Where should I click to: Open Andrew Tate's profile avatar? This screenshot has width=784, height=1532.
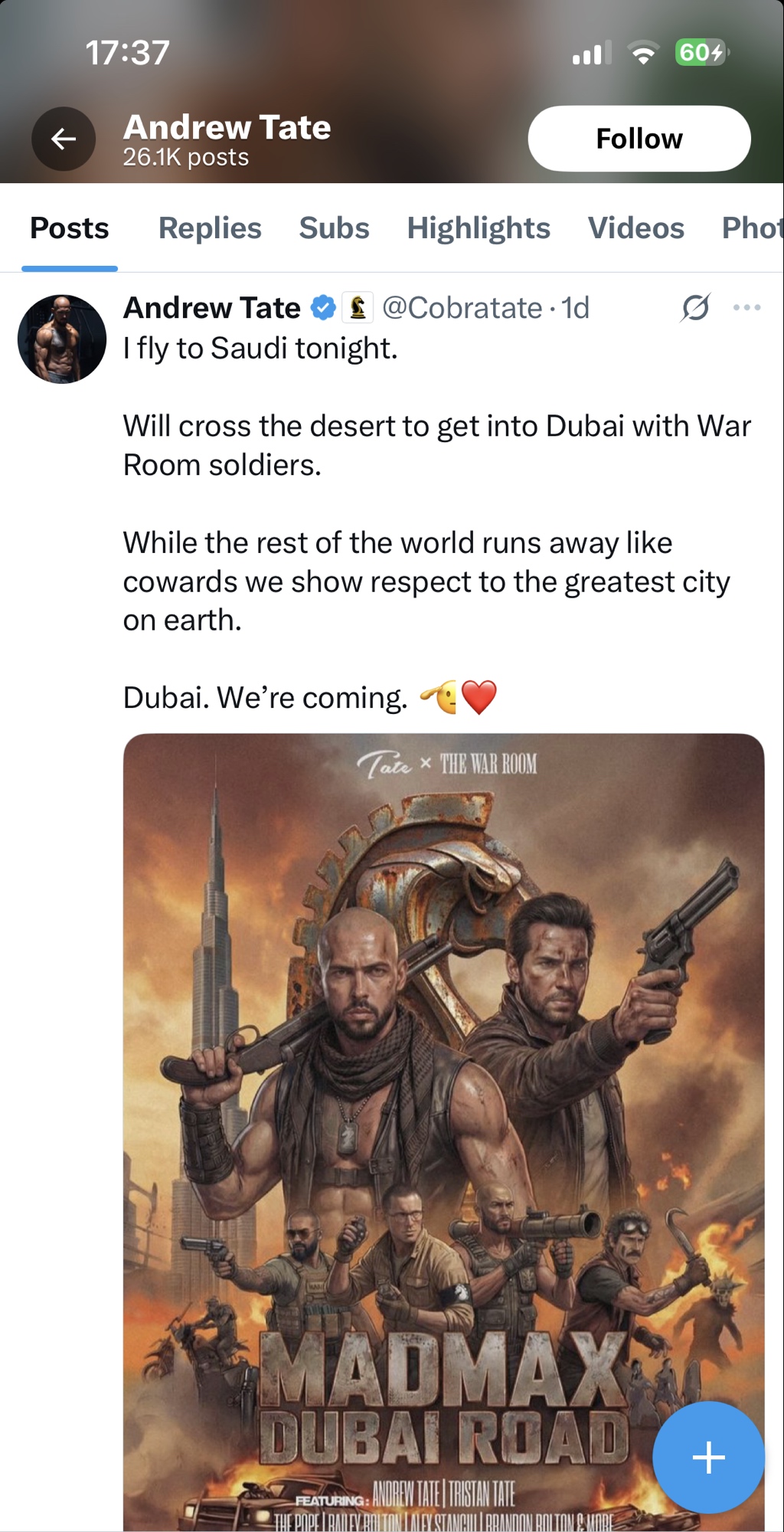[x=62, y=339]
